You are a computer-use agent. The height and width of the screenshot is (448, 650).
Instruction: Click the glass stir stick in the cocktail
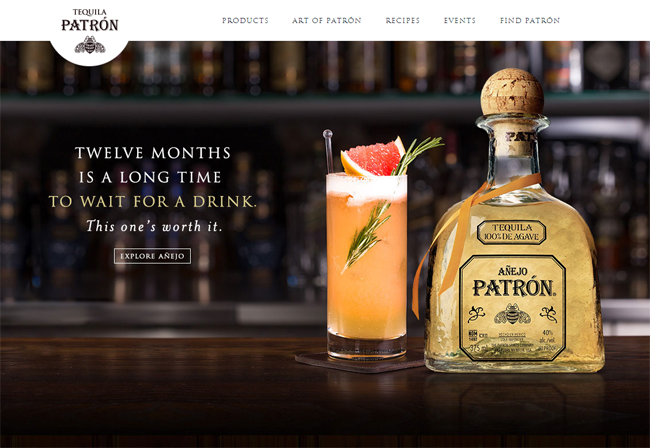point(328,151)
